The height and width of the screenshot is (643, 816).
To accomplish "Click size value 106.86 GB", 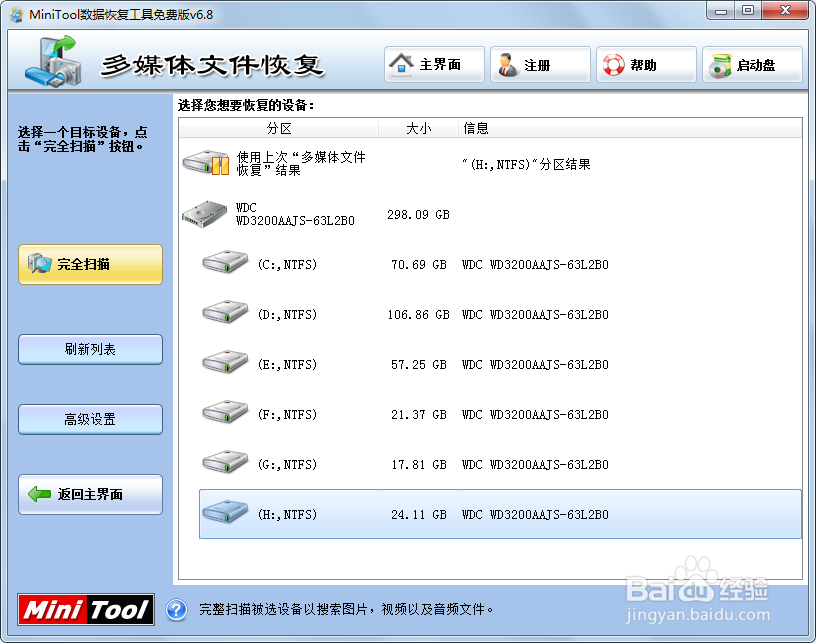I will tap(418, 315).
